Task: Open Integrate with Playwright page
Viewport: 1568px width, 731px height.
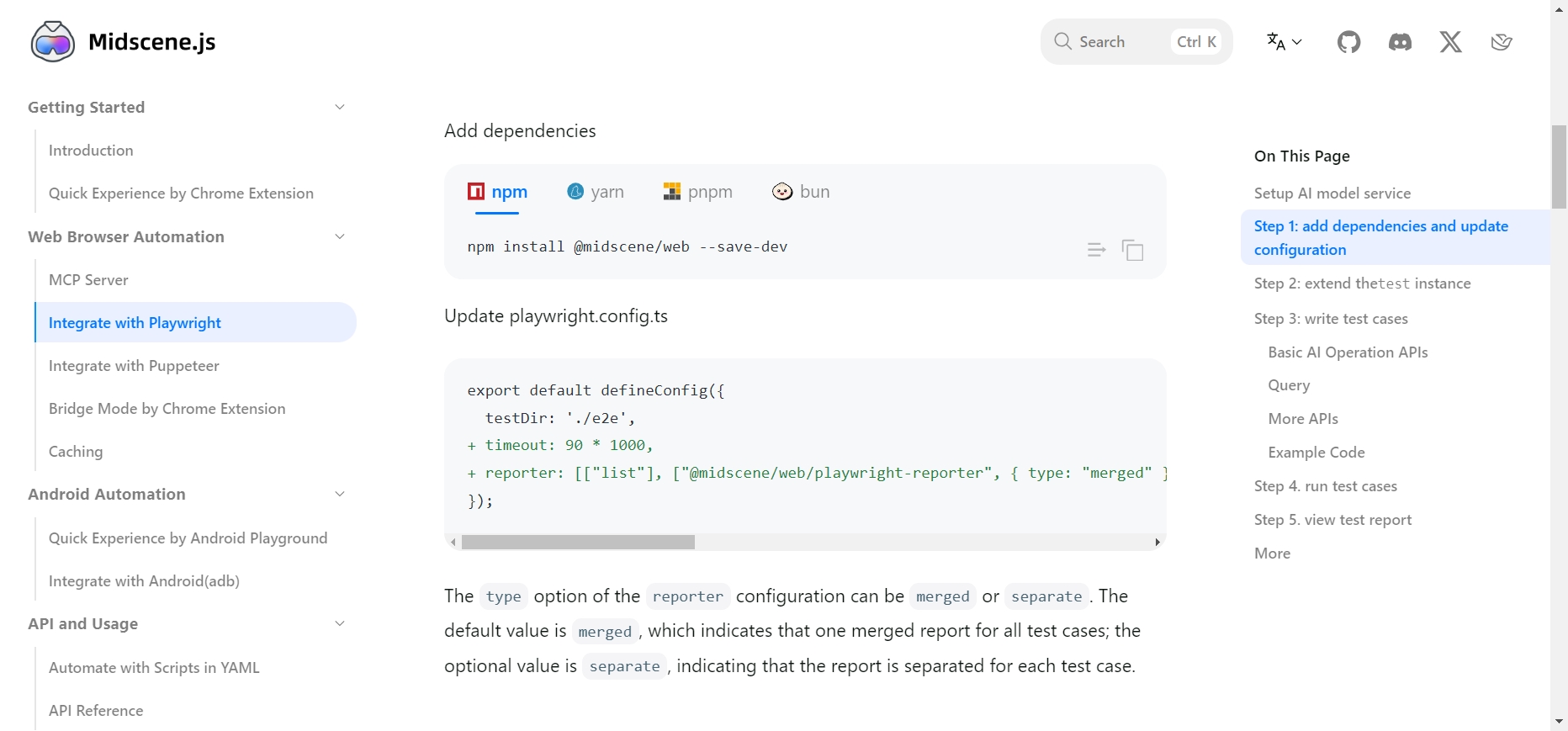Action: point(195,323)
